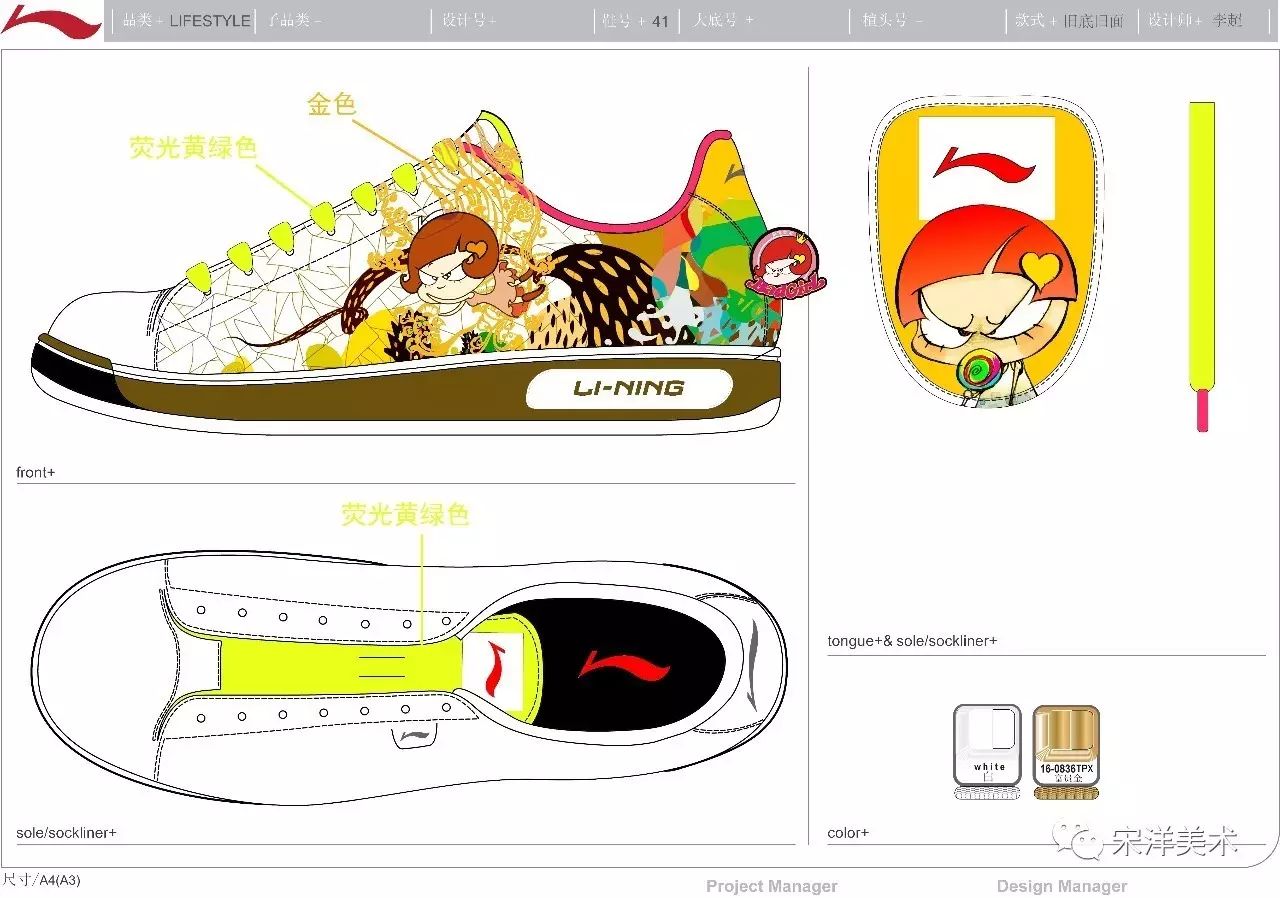The image size is (1280, 898).
Task: Click the 荧光黄绿色 label above the side-view laces
Action: 193,148
